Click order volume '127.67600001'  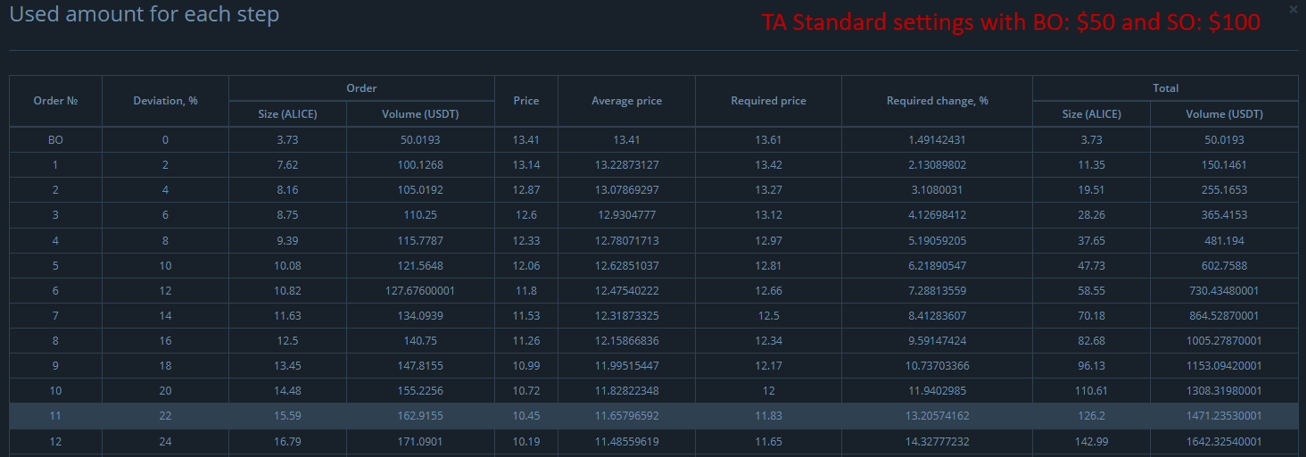(x=420, y=290)
